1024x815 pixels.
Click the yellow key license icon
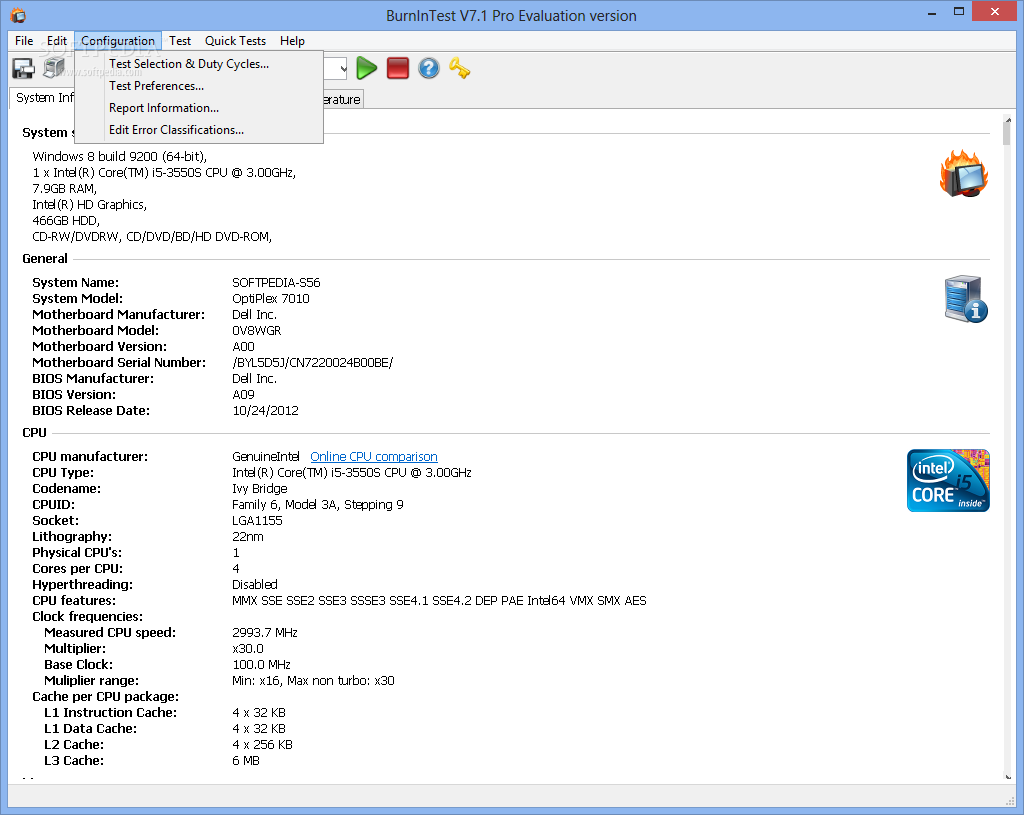pos(460,68)
